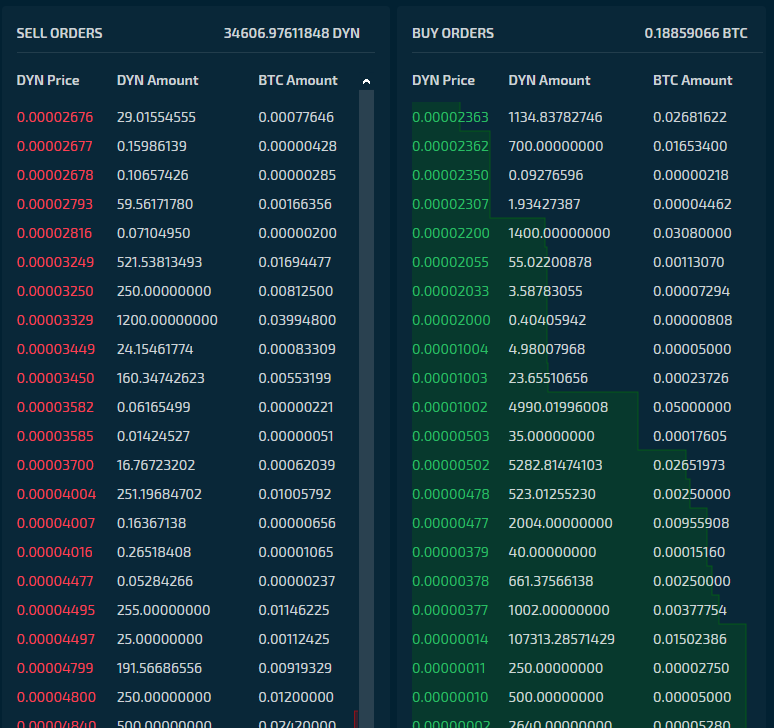Click buy price 0.00002362

tap(450, 146)
